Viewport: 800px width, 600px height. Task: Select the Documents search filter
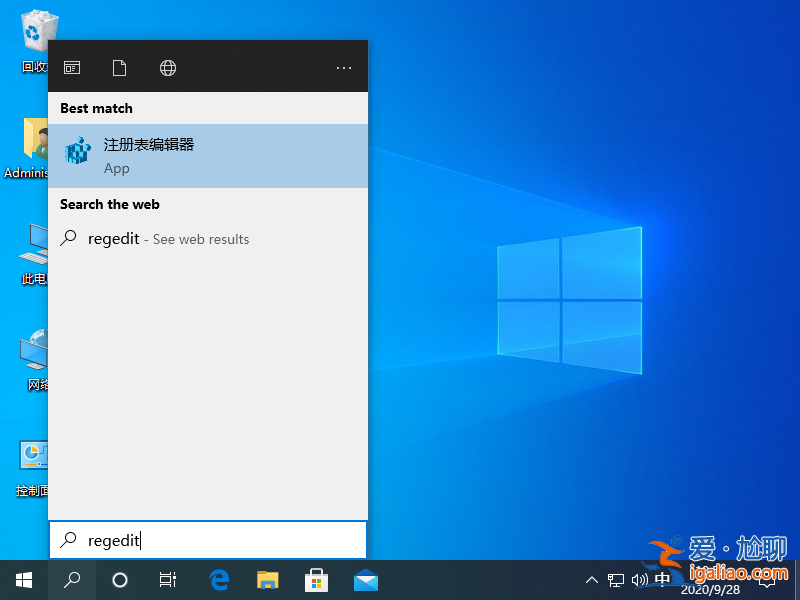[x=120, y=67]
